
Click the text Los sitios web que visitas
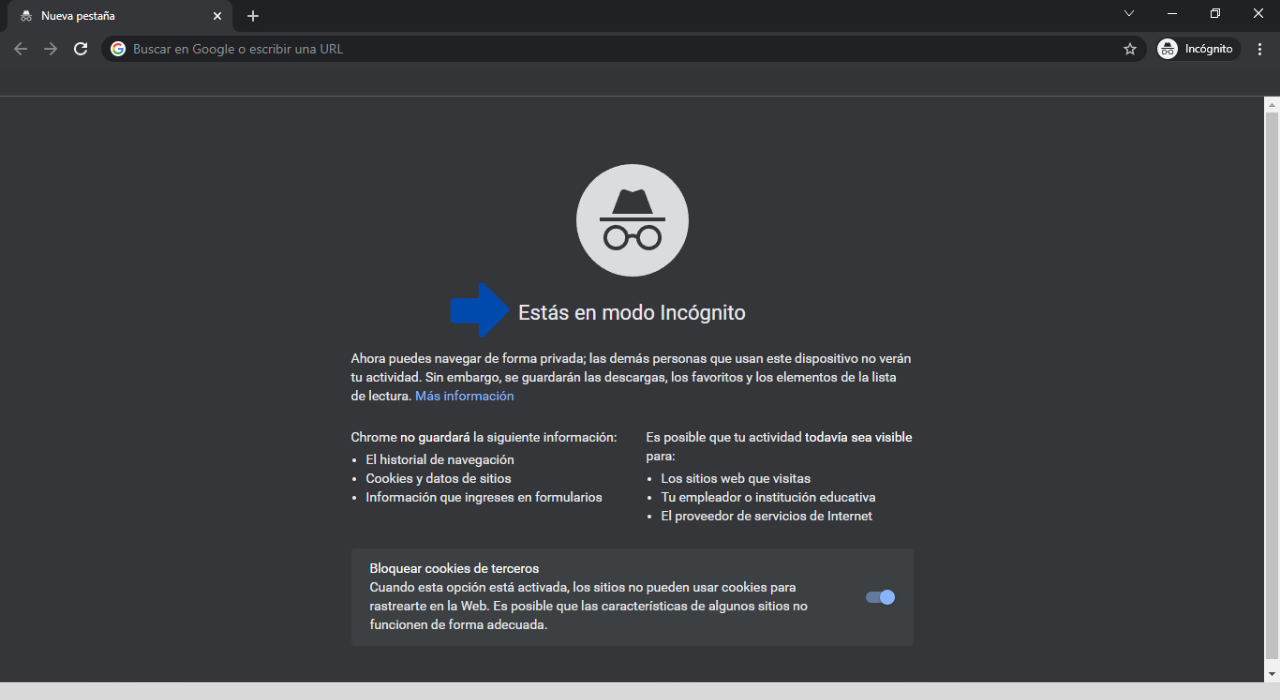coord(736,479)
